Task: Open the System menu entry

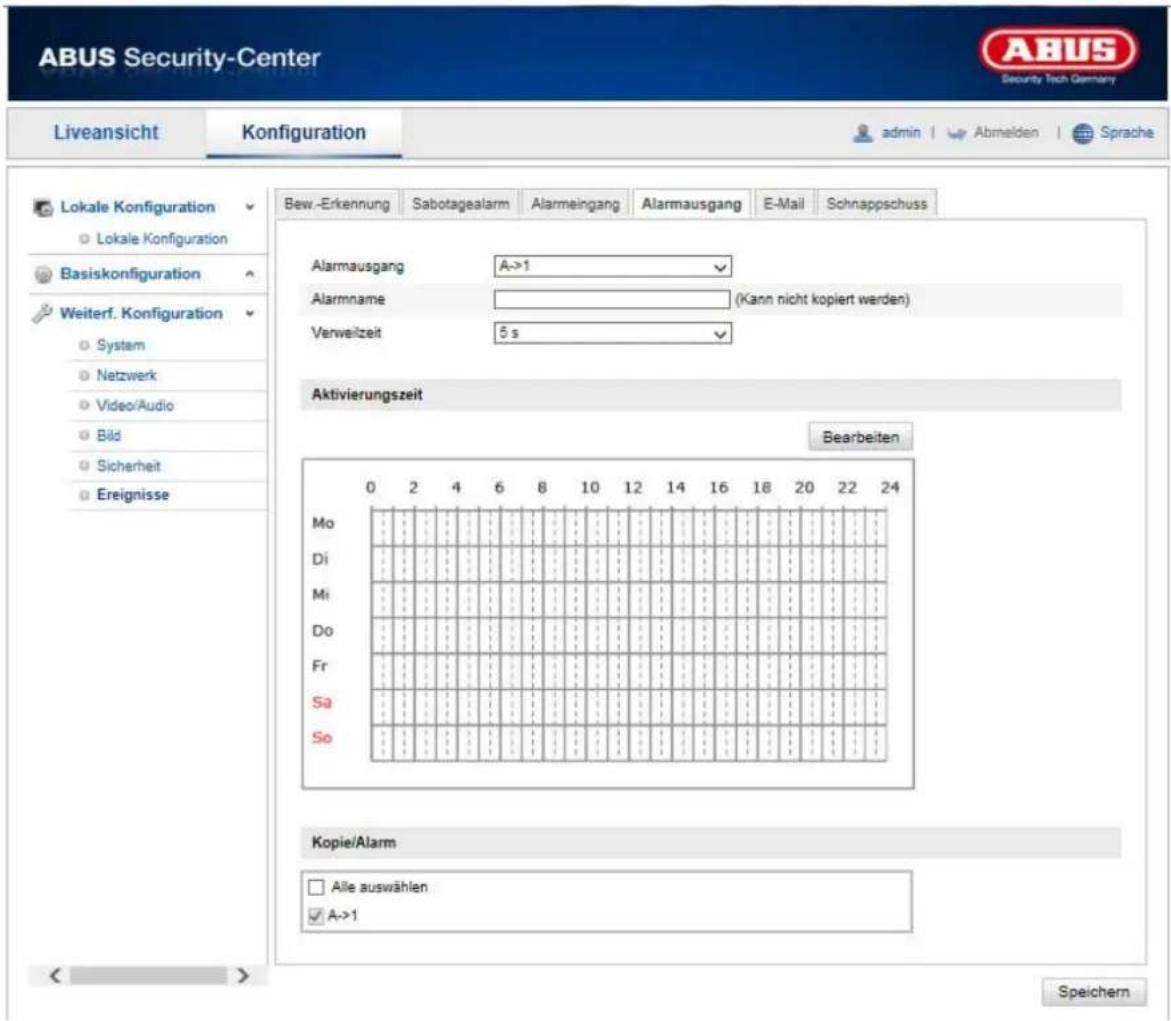Action: pyautogui.click(x=120, y=345)
